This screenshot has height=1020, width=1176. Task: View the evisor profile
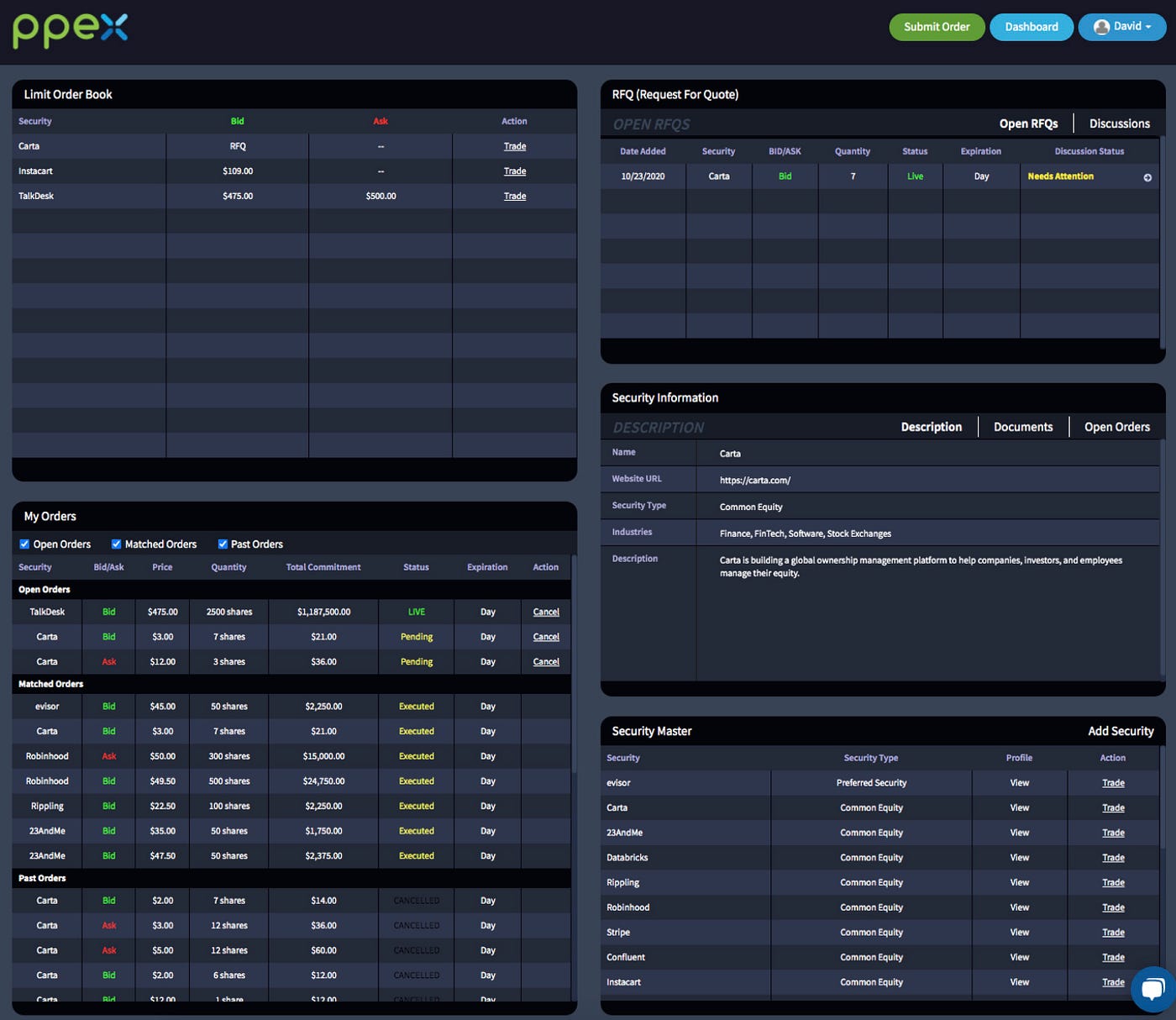[x=1020, y=783]
